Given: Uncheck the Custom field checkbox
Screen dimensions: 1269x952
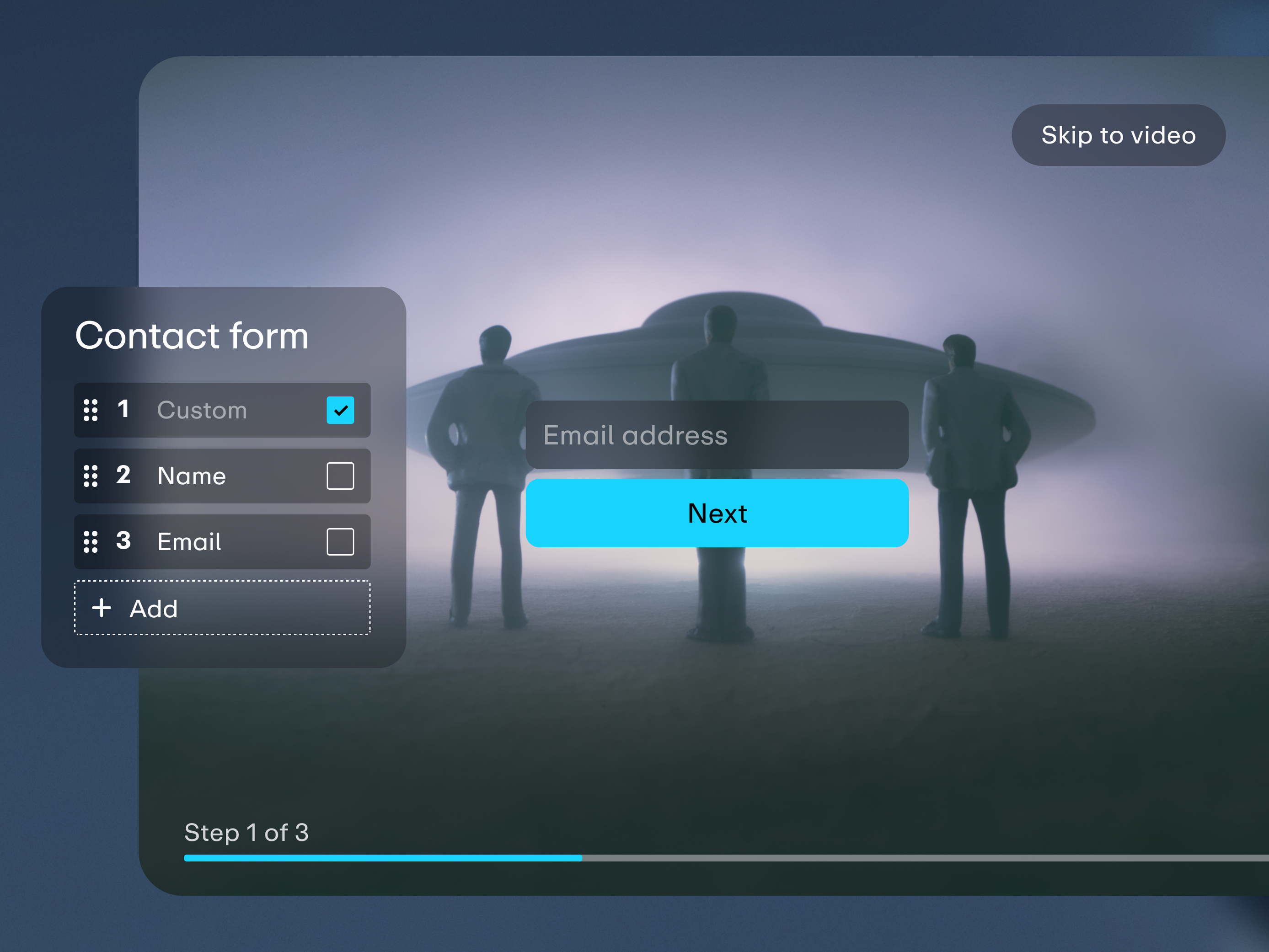Looking at the screenshot, I should click(x=340, y=410).
